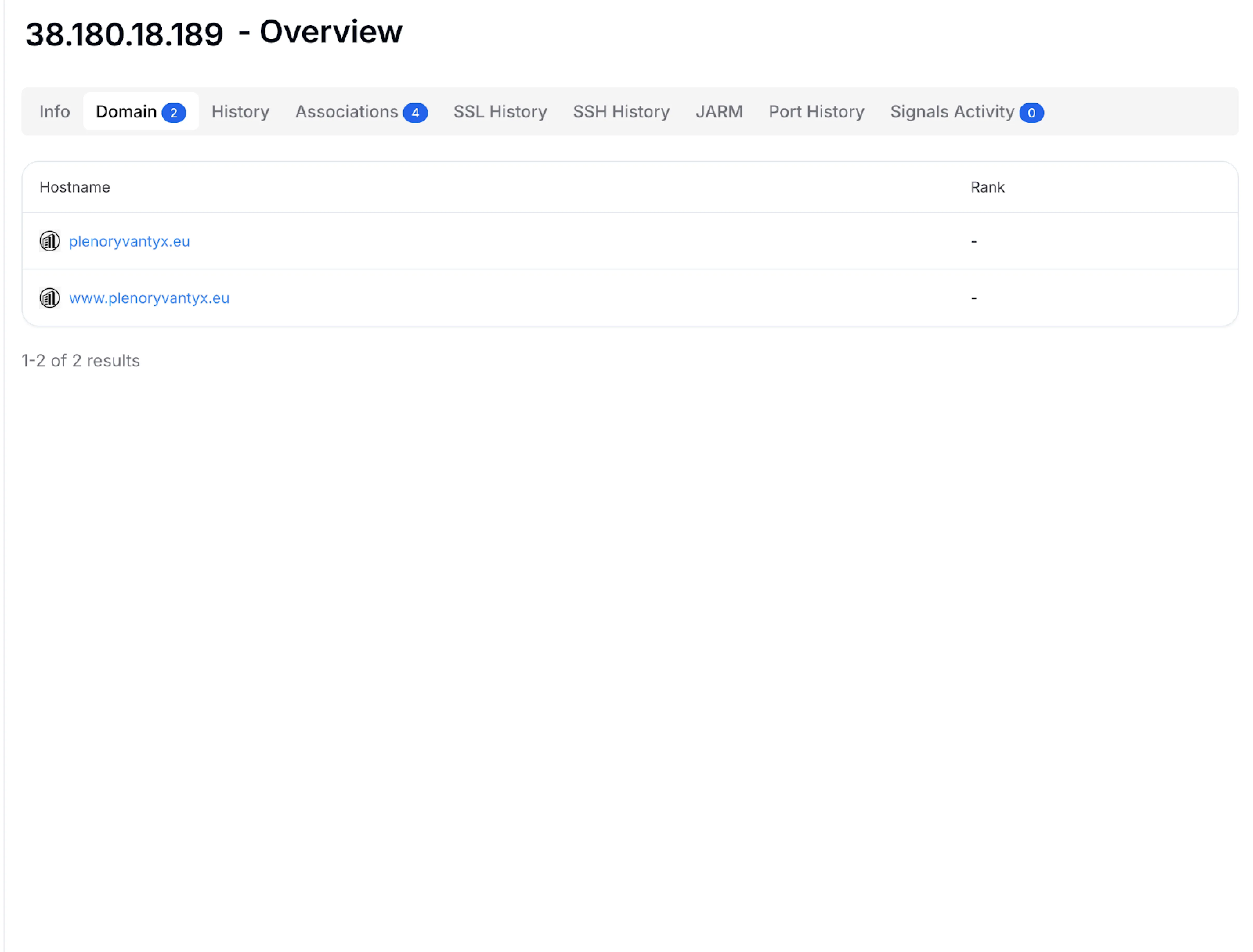Click the Rank dash for the www.plenoryvantyx.eu row
The image size is (1253, 952).
click(973, 298)
